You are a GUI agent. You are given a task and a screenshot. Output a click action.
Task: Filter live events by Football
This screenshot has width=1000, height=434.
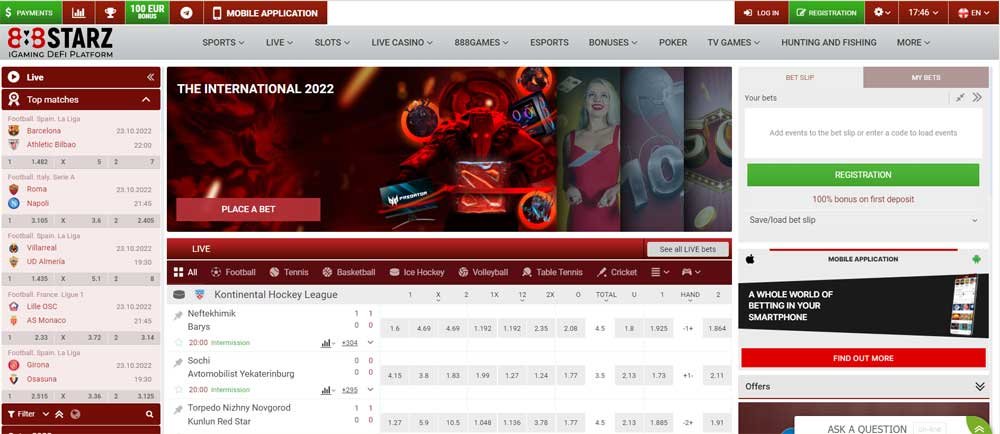click(x=233, y=272)
